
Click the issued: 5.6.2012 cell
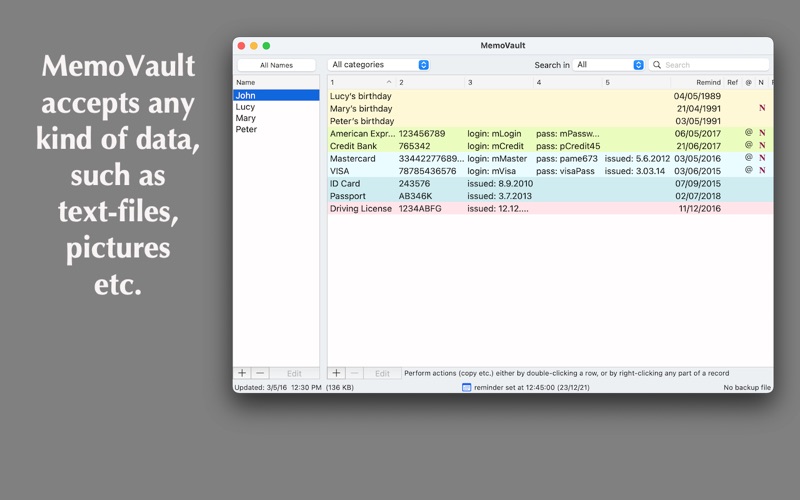[x=637, y=158]
